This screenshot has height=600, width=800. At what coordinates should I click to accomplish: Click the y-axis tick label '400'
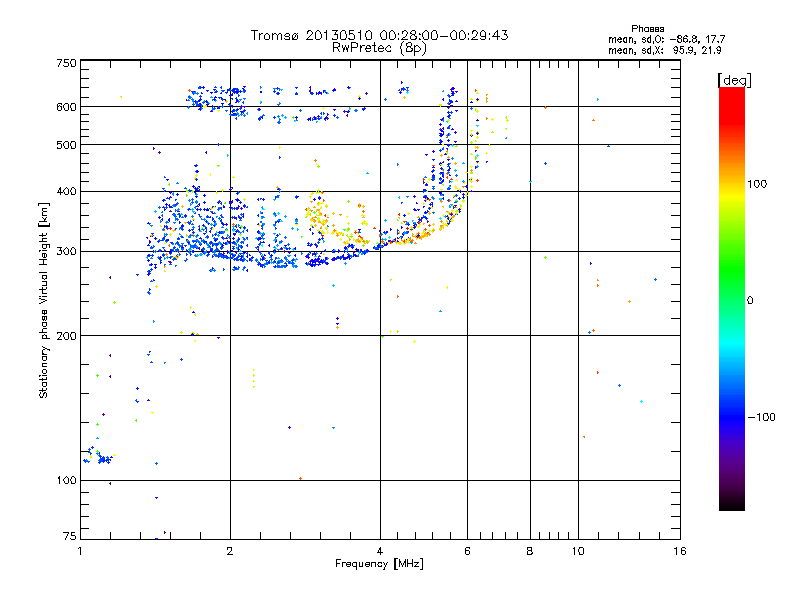click(66, 191)
